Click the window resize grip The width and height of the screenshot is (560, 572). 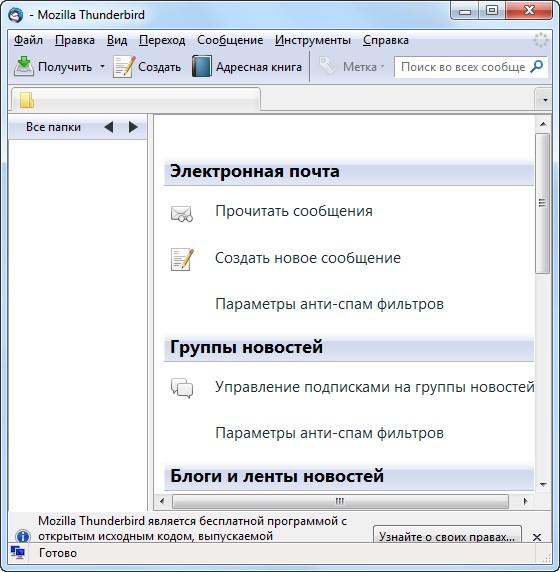pyautogui.click(x=547, y=558)
